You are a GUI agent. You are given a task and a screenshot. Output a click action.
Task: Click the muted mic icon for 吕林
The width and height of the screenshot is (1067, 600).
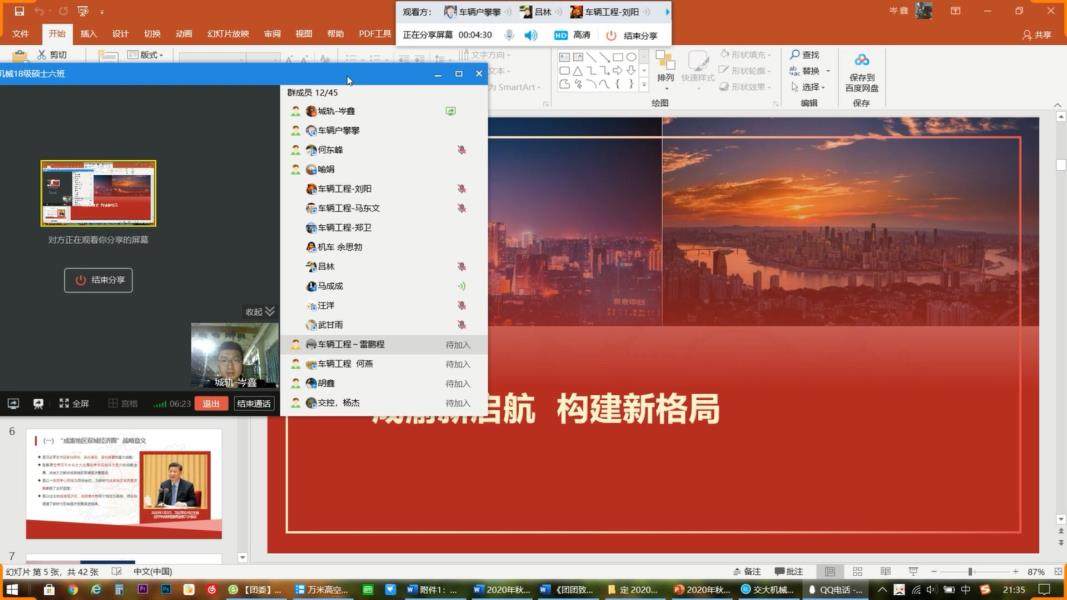click(x=461, y=267)
